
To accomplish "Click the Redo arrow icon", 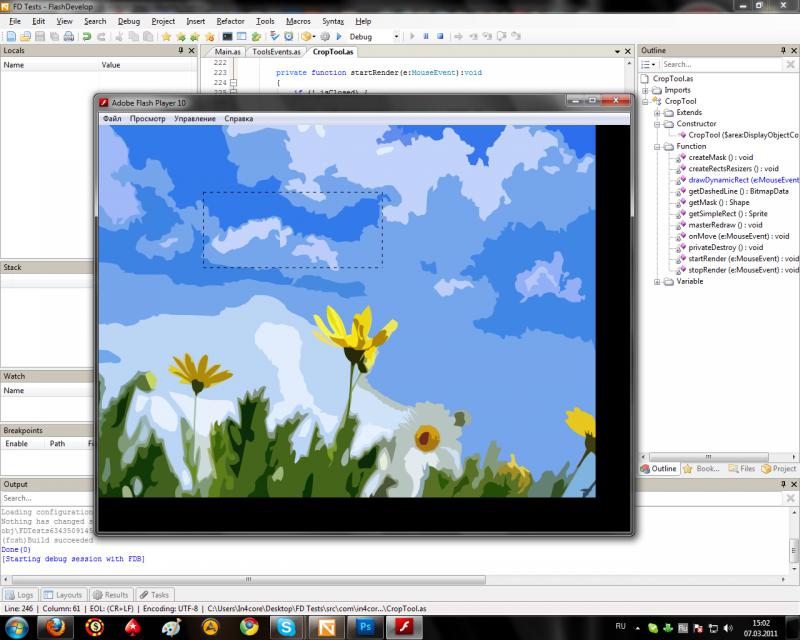I will click(x=101, y=36).
